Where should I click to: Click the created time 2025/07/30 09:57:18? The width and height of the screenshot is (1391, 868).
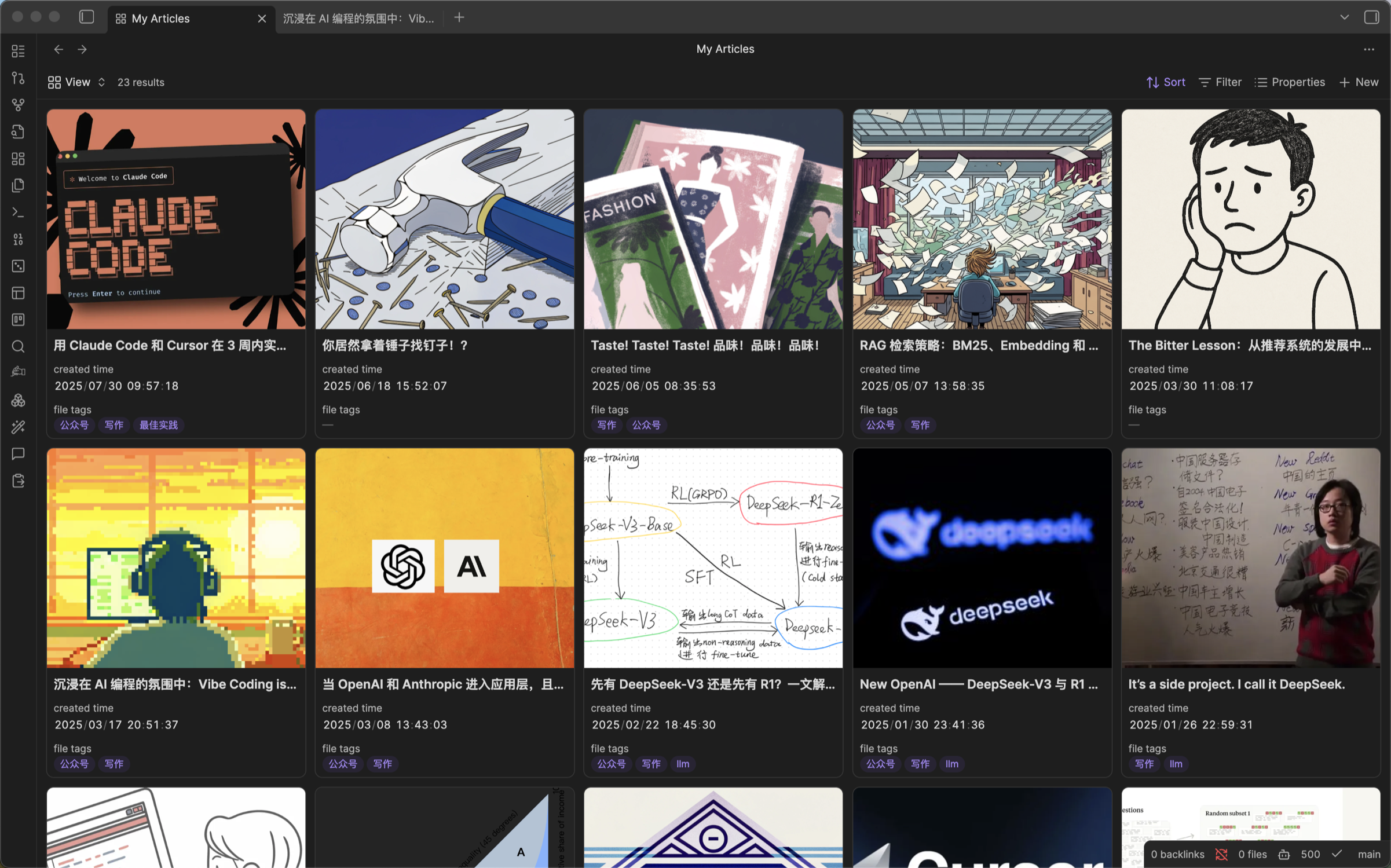(116, 386)
